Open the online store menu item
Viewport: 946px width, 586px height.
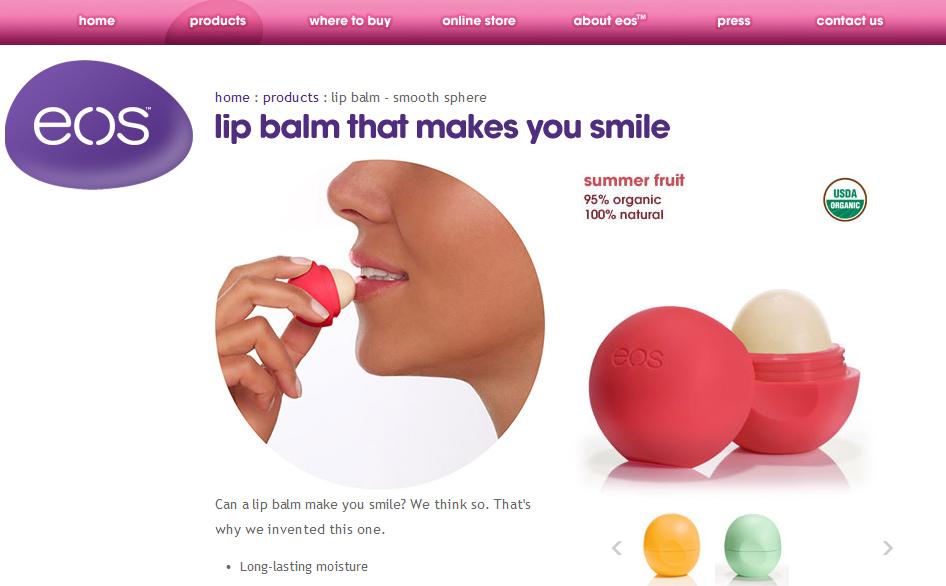[x=479, y=21]
